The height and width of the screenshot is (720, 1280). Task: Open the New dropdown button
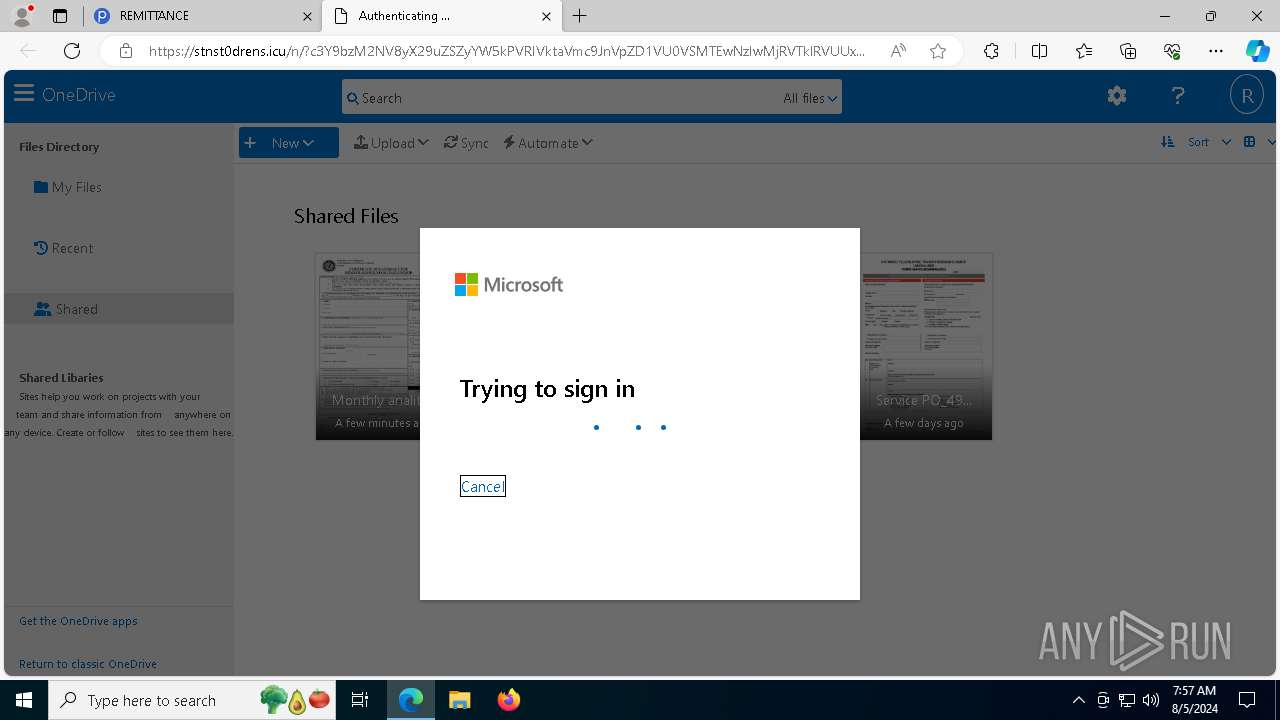(x=288, y=143)
